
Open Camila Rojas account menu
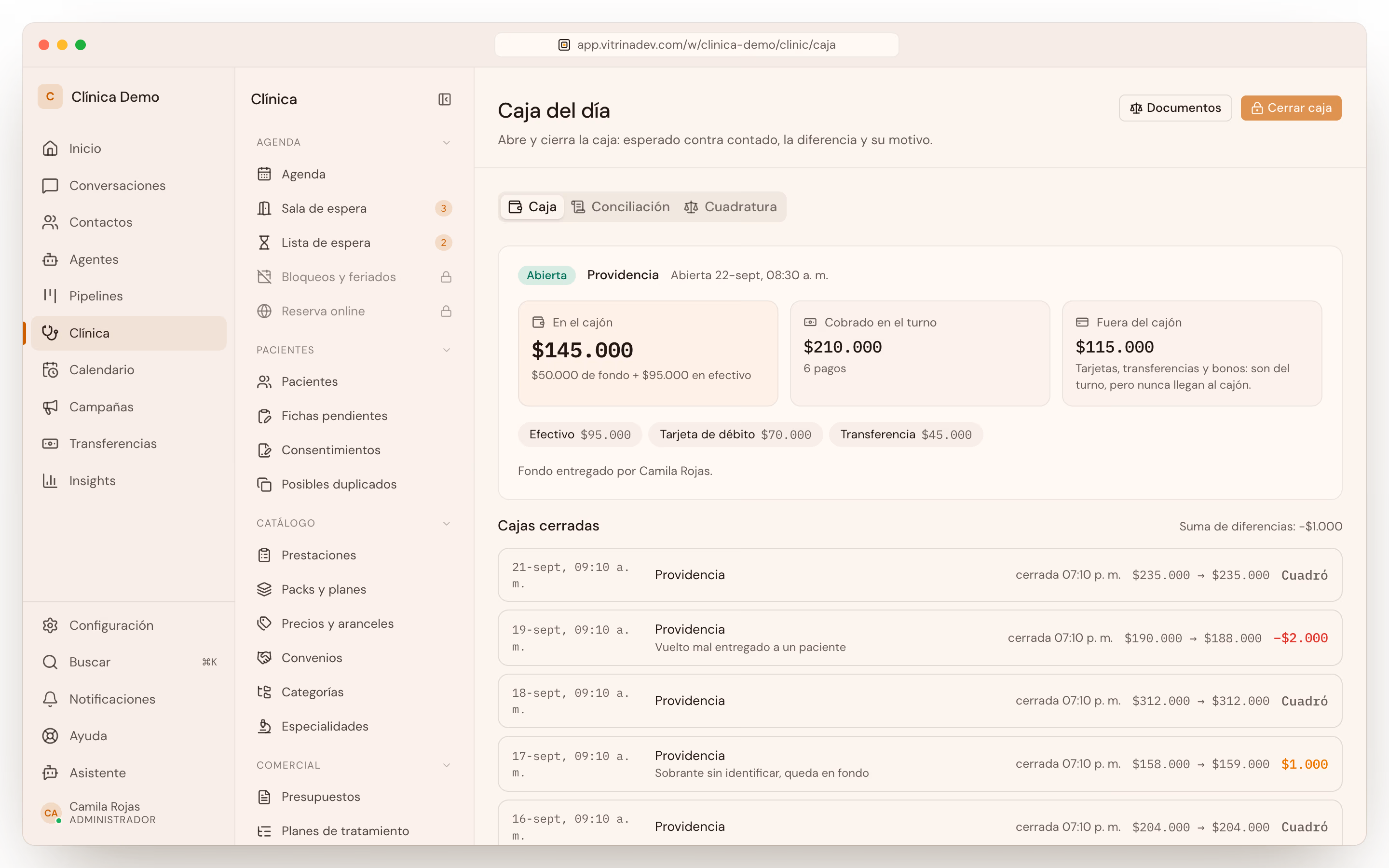tap(129, 813)
